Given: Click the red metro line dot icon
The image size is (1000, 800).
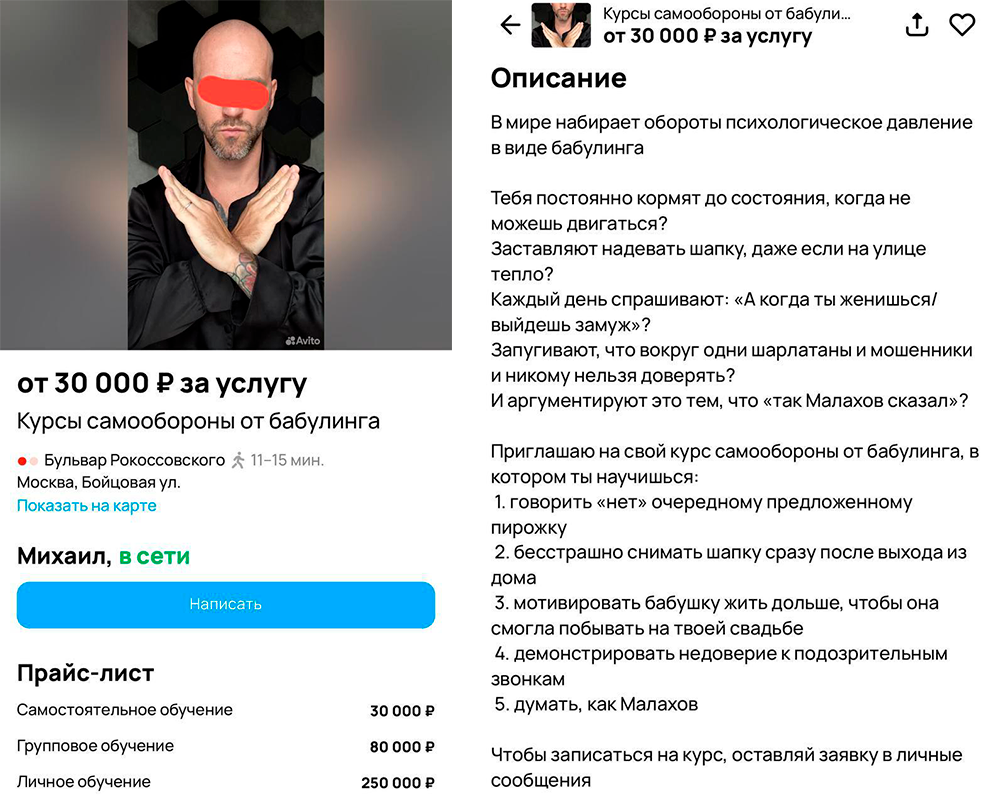Looking at the screenshot, I should (x=22, y=461).
